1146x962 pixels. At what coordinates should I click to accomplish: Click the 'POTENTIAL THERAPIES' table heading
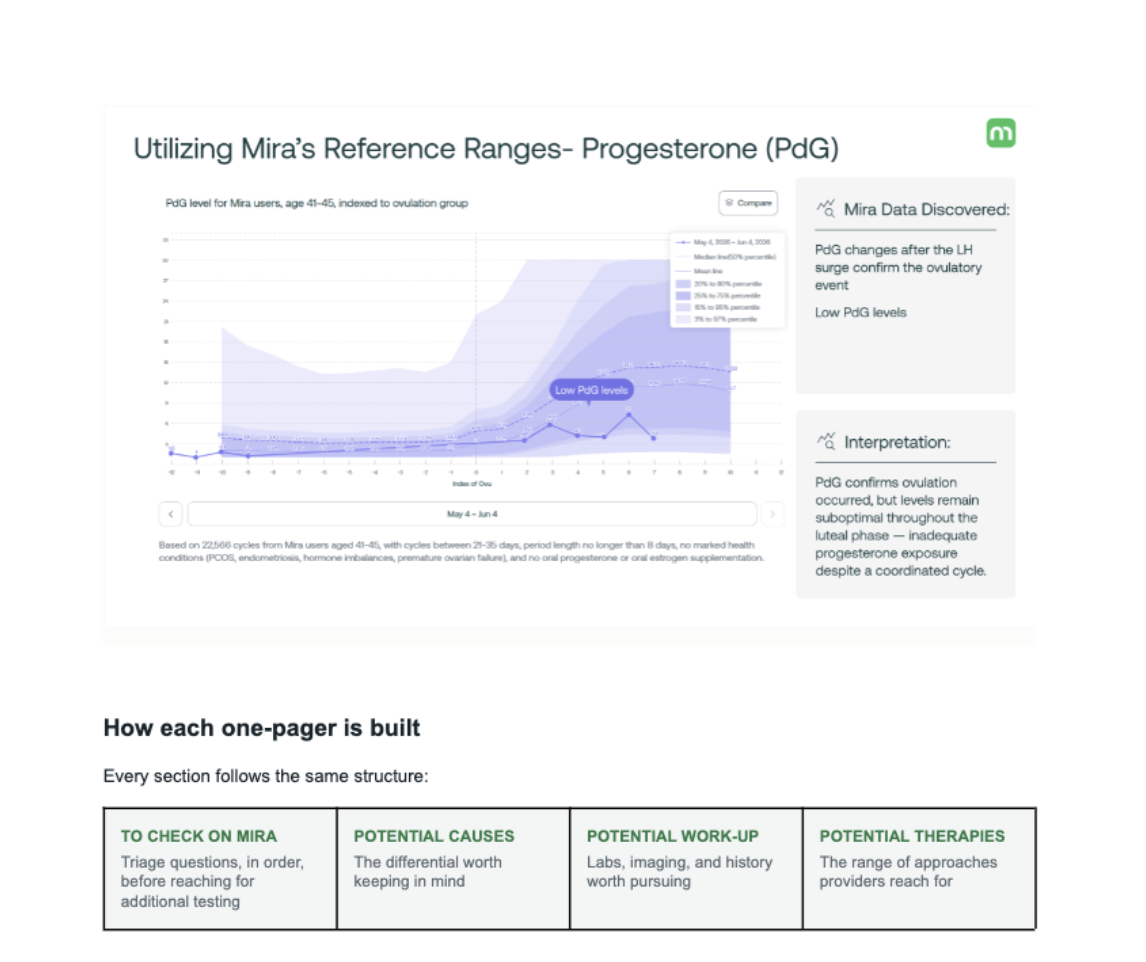tap(912, 836)
